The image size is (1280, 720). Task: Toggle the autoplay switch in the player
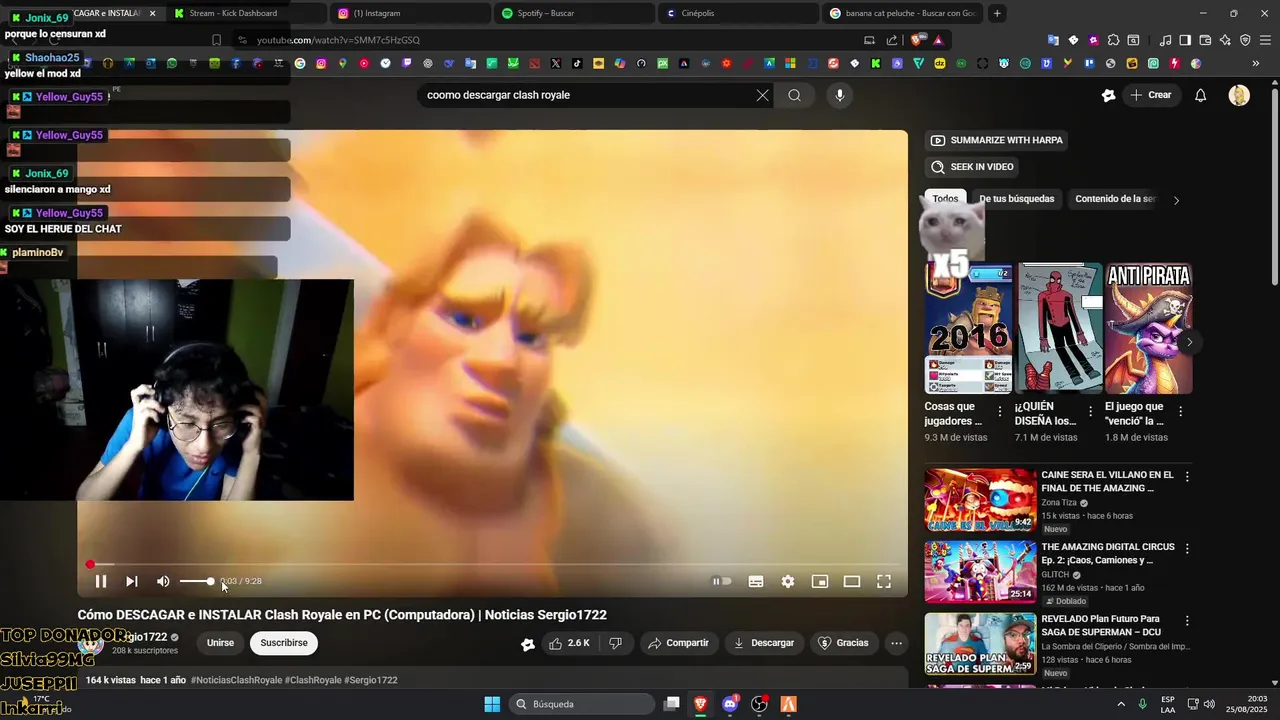(x=721, y=581)
